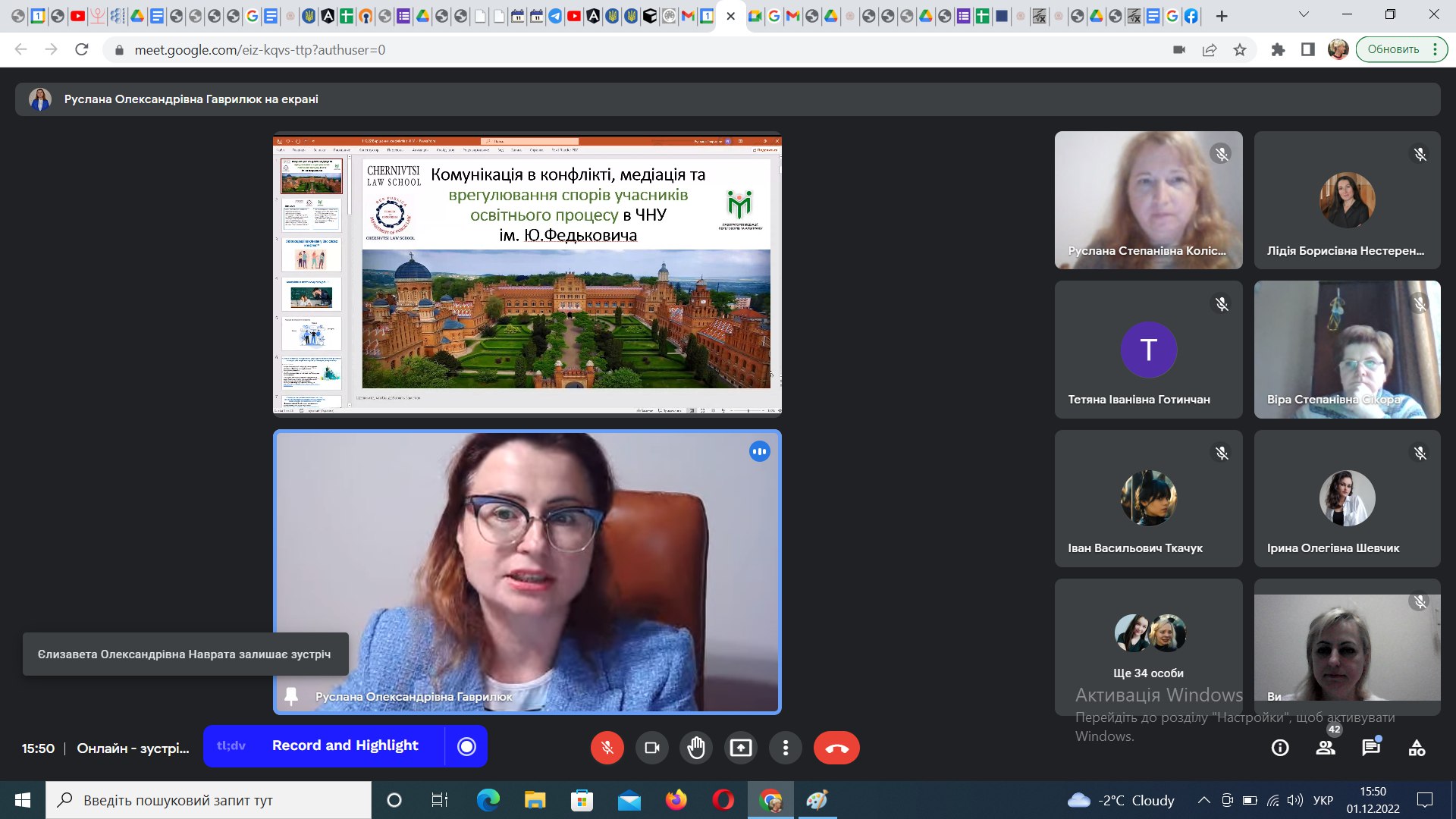Click the presenter banner Руслана Олександрівна Гаврилюк на екрані
The image size is (1456, 819).
click(728, 99)
